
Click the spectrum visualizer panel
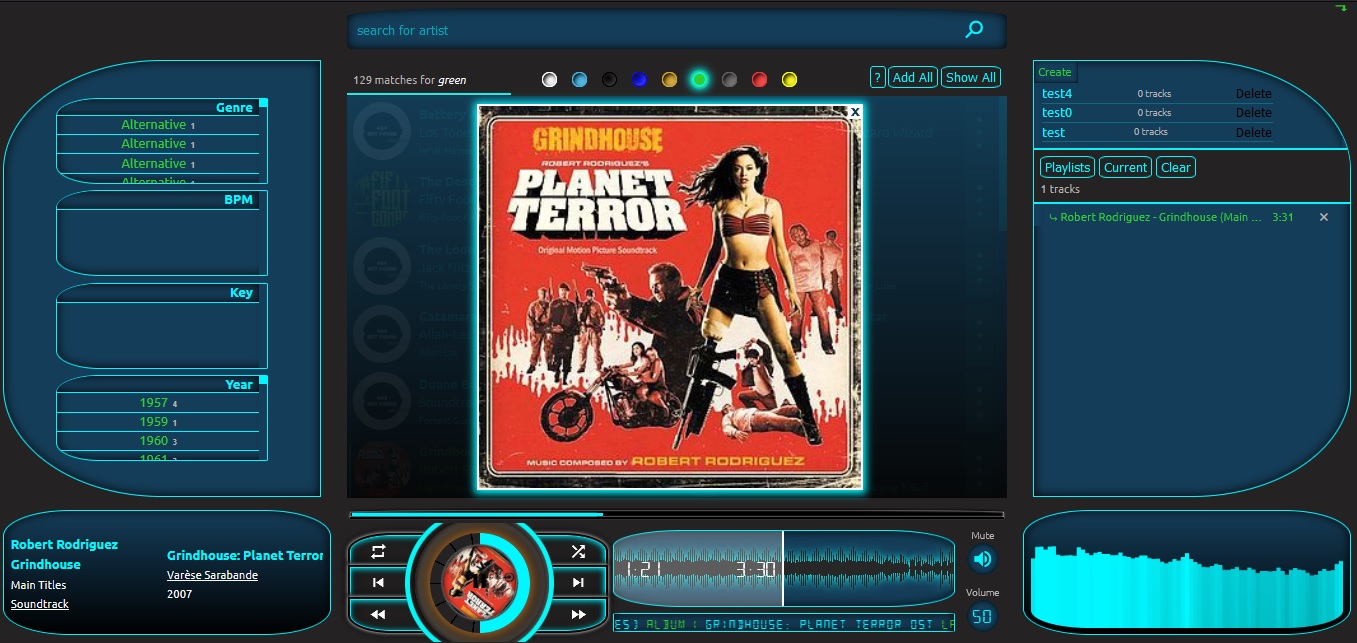tap(1187, 572)
